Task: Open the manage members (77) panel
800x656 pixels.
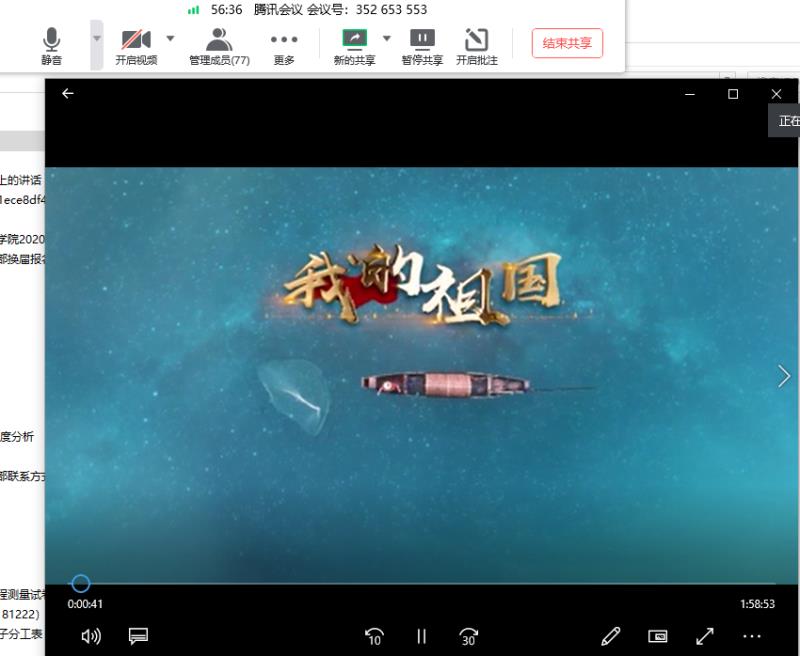Action: tap(219, 46)
